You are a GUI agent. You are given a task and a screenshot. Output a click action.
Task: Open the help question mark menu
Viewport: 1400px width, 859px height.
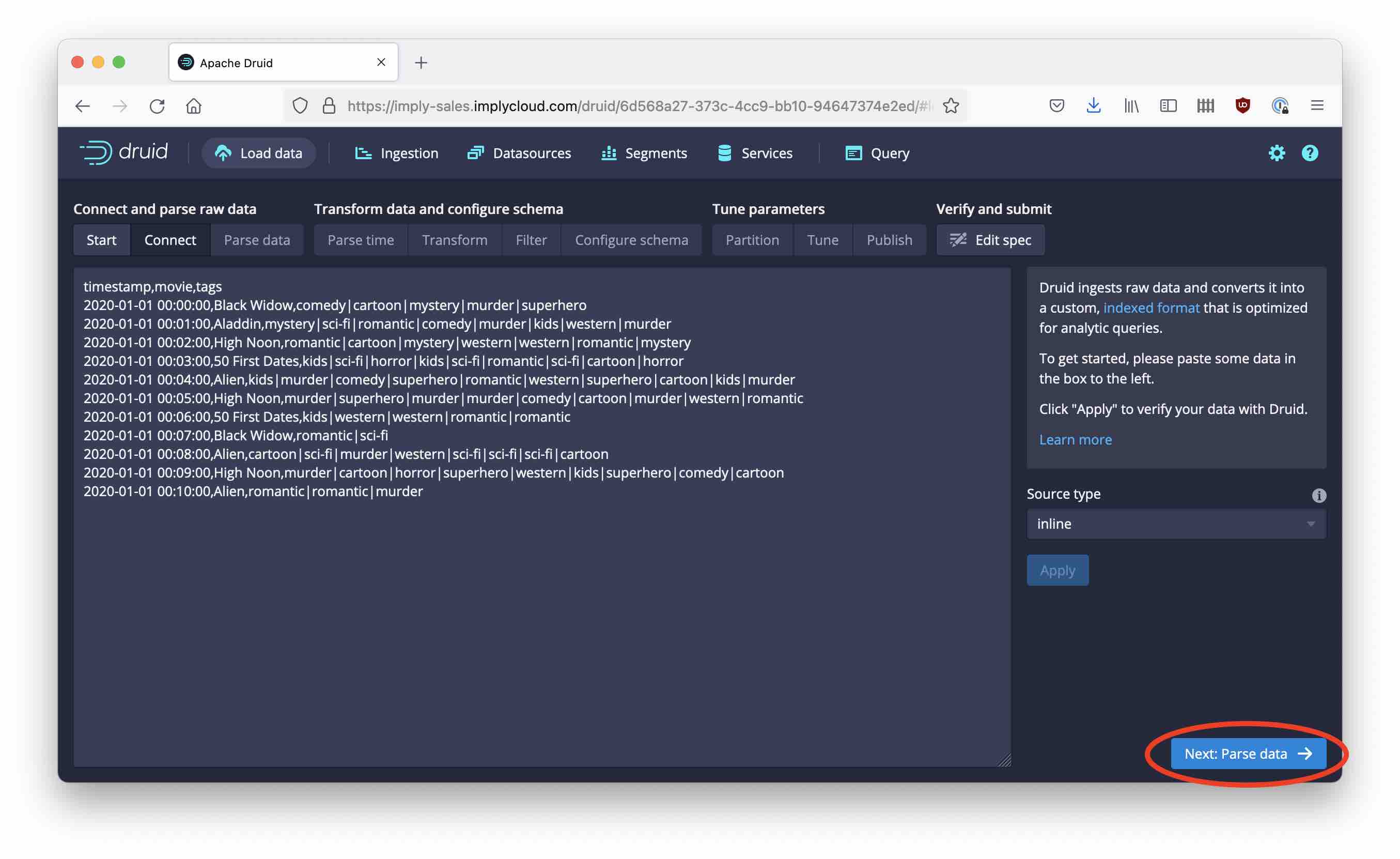click(x=1310, y=153)
